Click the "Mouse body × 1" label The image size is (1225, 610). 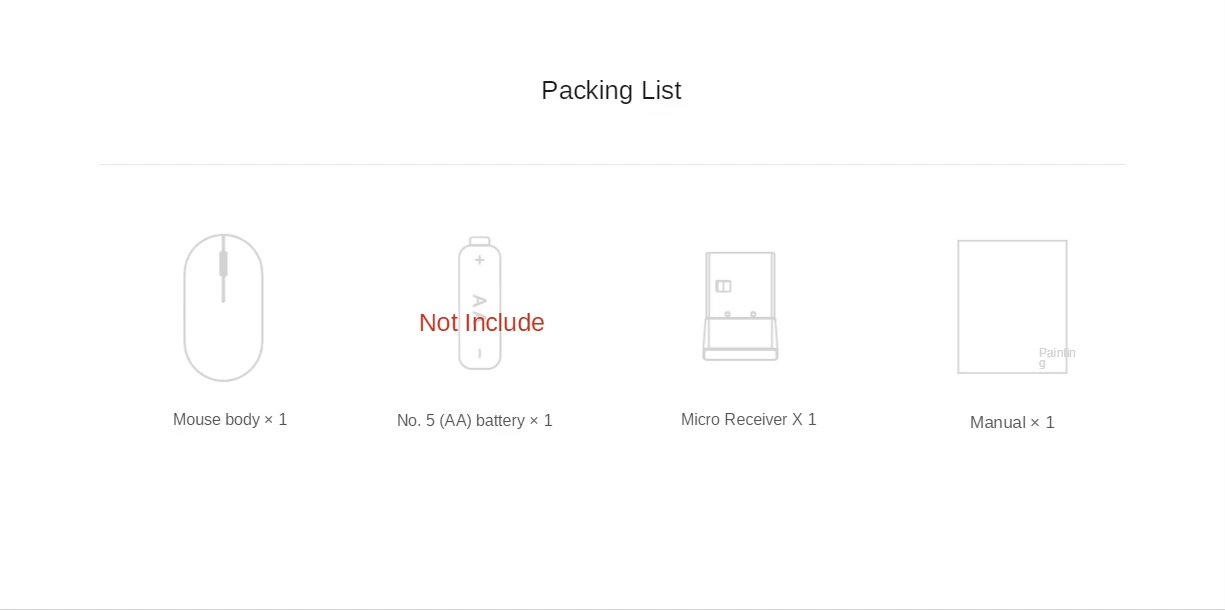[230, 420]
